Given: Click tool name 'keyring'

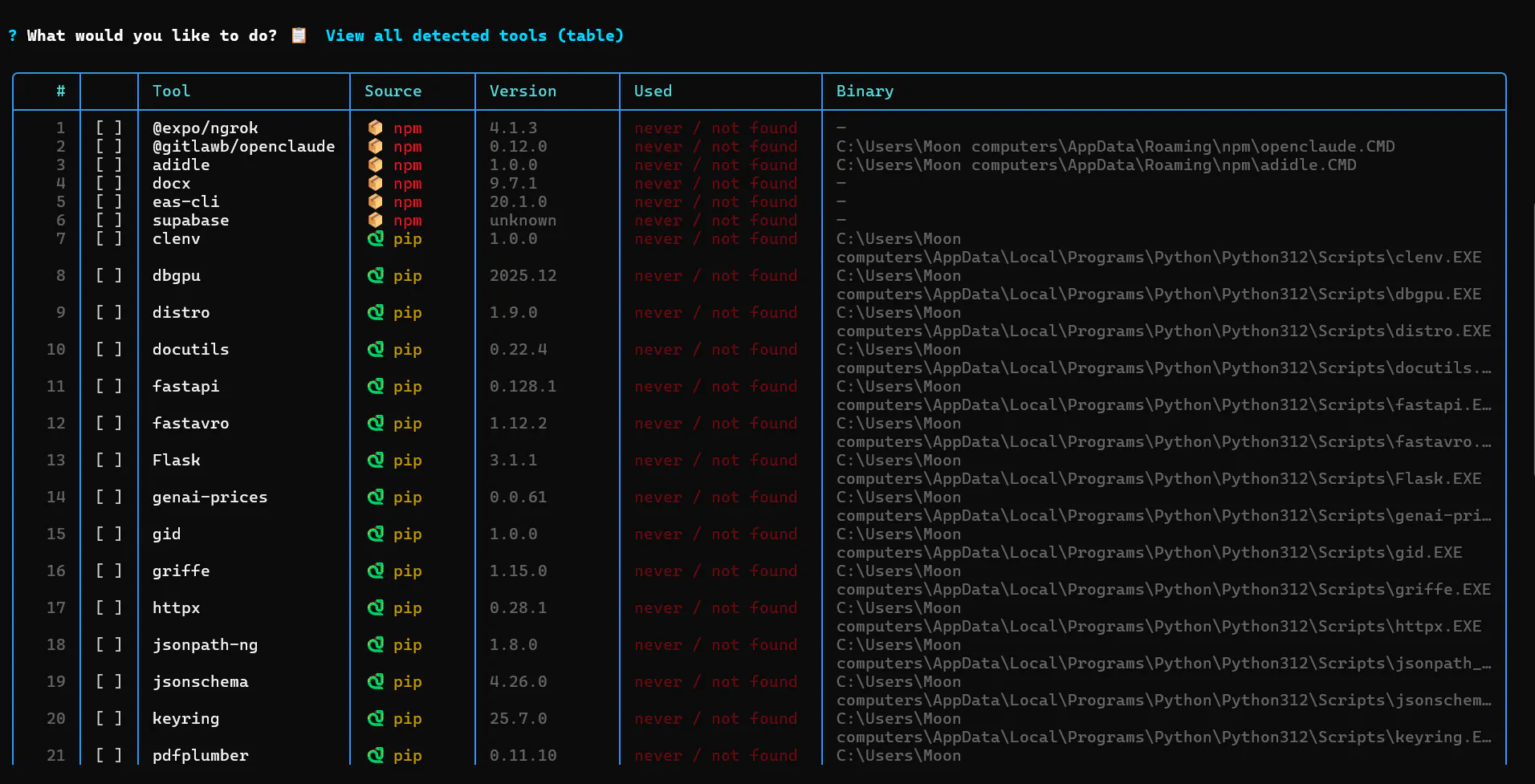Looking at the screenshot, I should (185, 718).
